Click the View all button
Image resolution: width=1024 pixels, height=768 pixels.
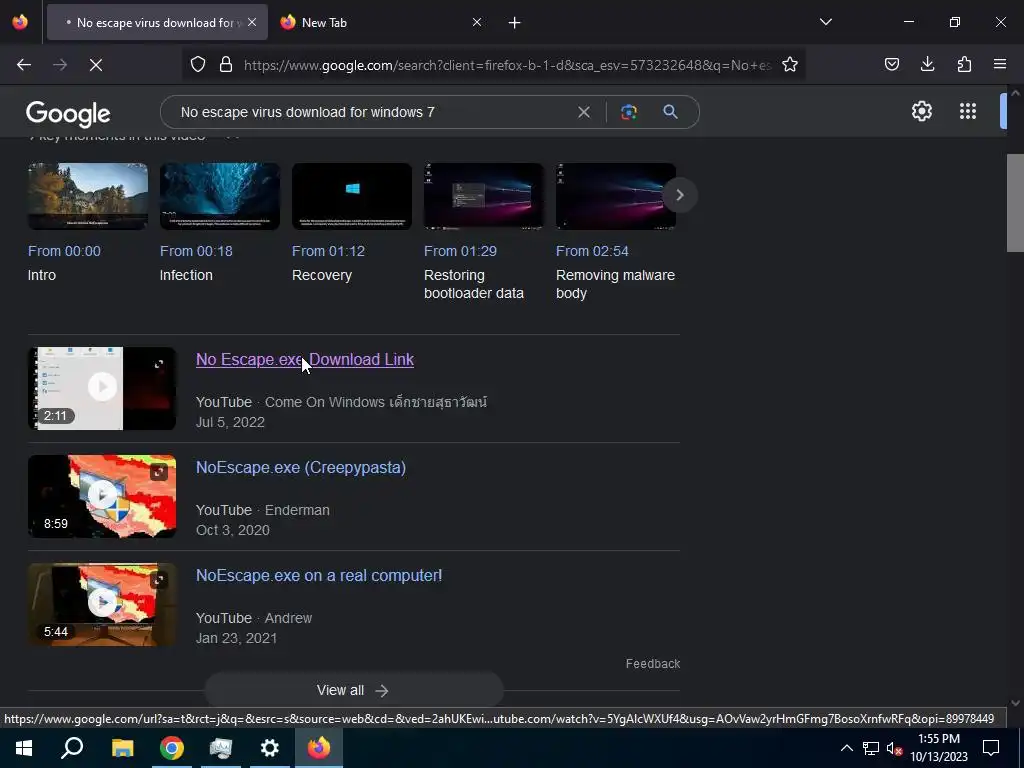(x=353, y=690)
